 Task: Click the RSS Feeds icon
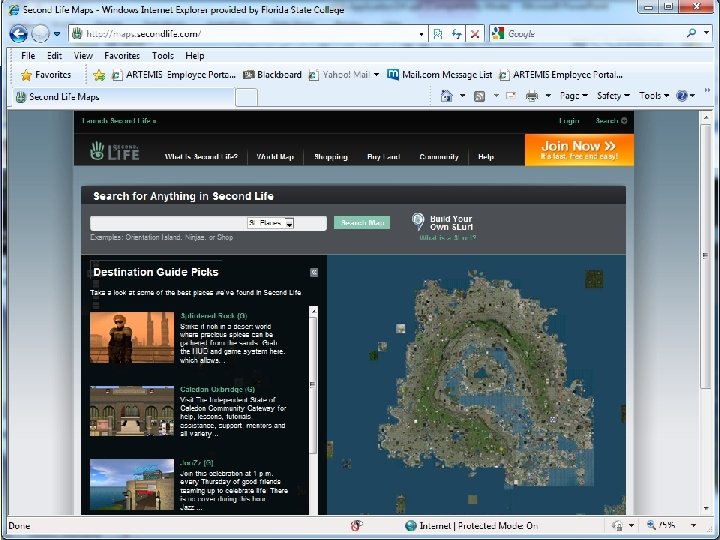tap(479, 96)
